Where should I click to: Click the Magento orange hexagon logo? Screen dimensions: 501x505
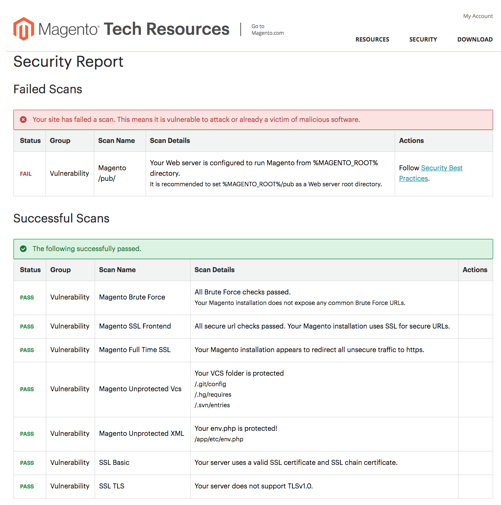pos(23,29)
